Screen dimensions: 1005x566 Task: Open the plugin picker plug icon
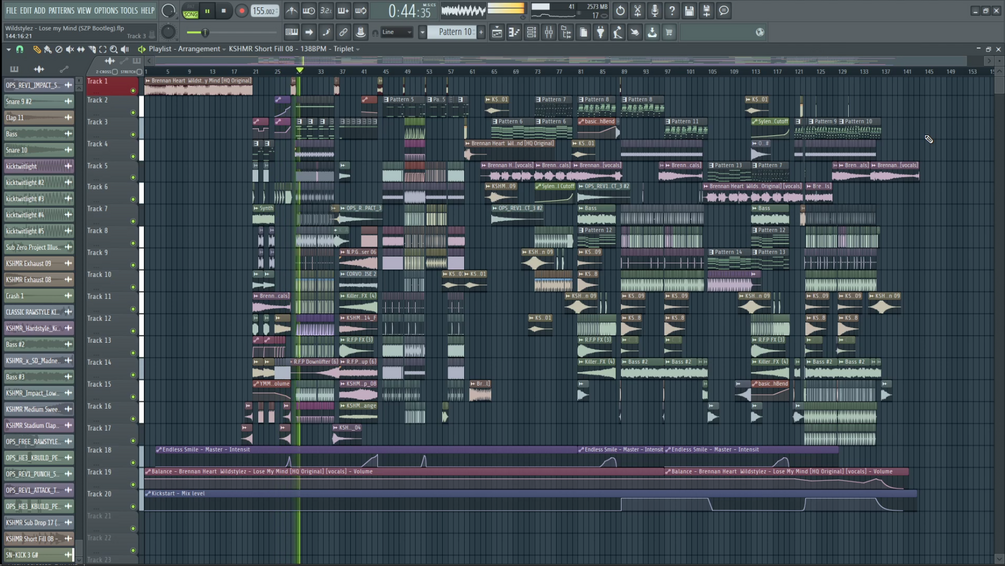601,32
